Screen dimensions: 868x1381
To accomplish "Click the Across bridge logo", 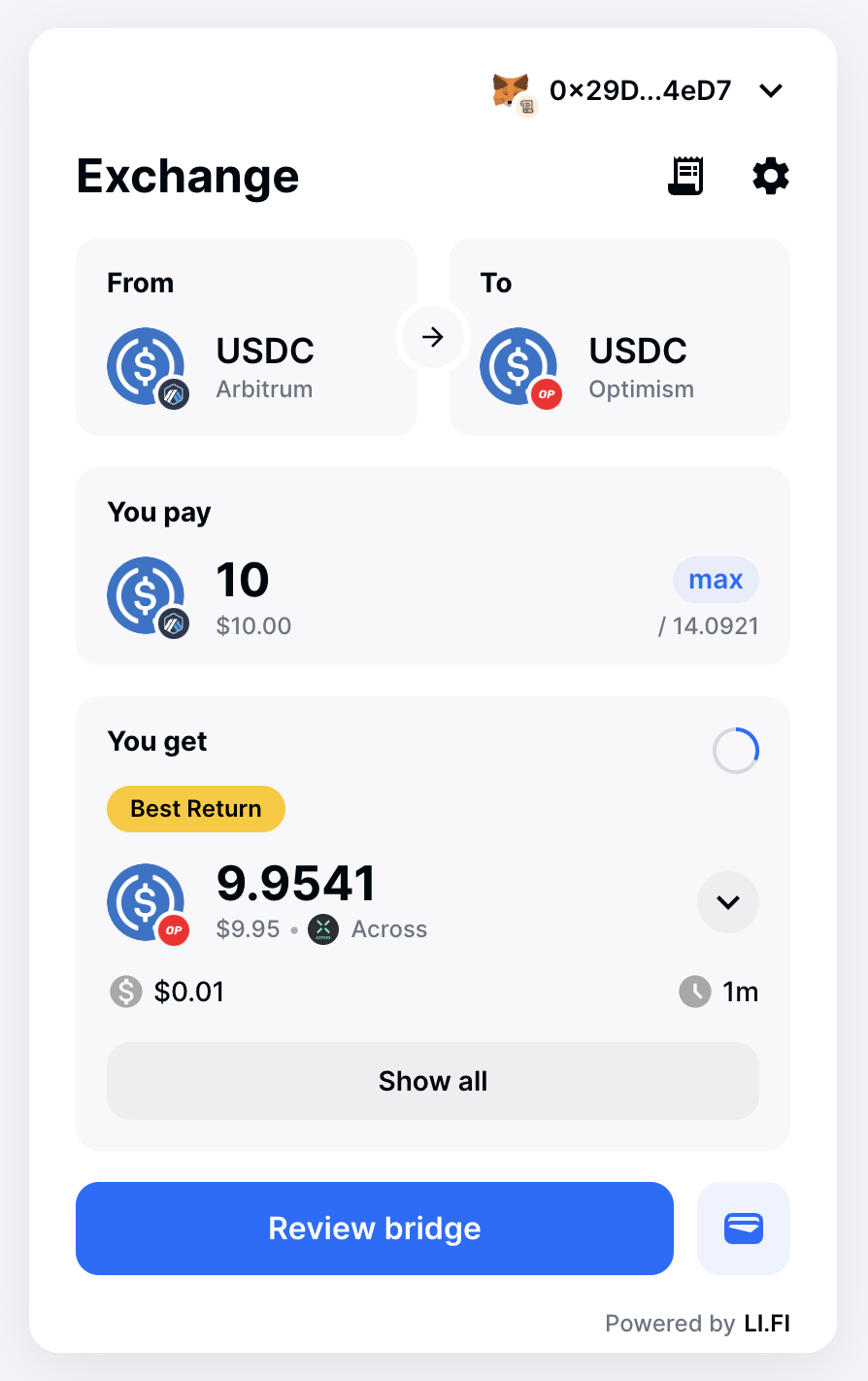I will click(323, 929).
